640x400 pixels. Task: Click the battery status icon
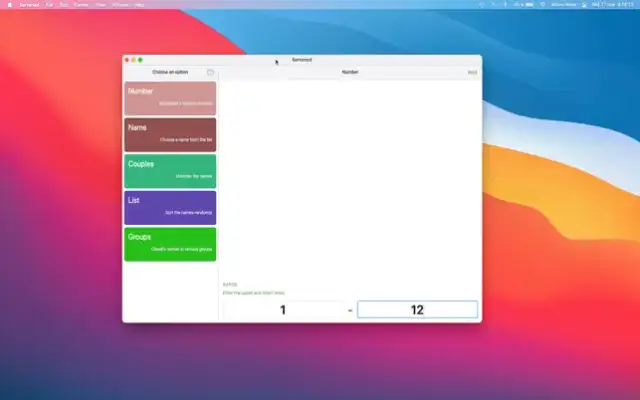pyautogui.click(x=529, y=4)
